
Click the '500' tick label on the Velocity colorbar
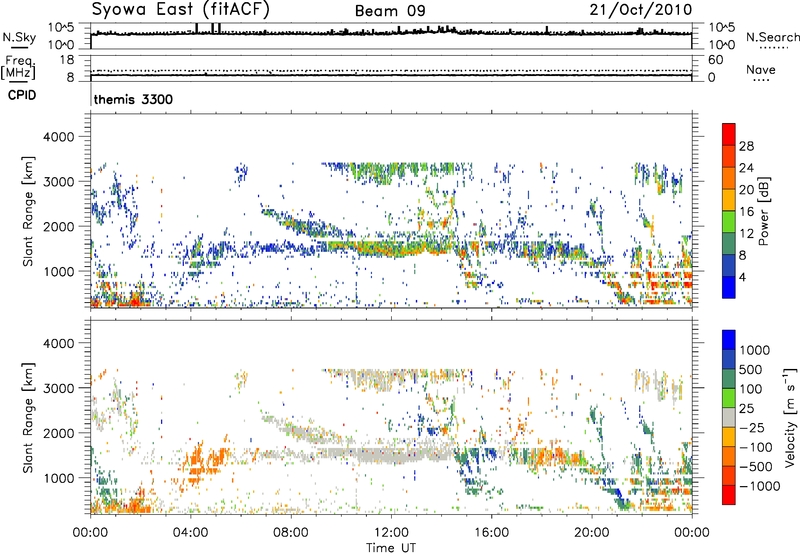(x=753, y=370)
